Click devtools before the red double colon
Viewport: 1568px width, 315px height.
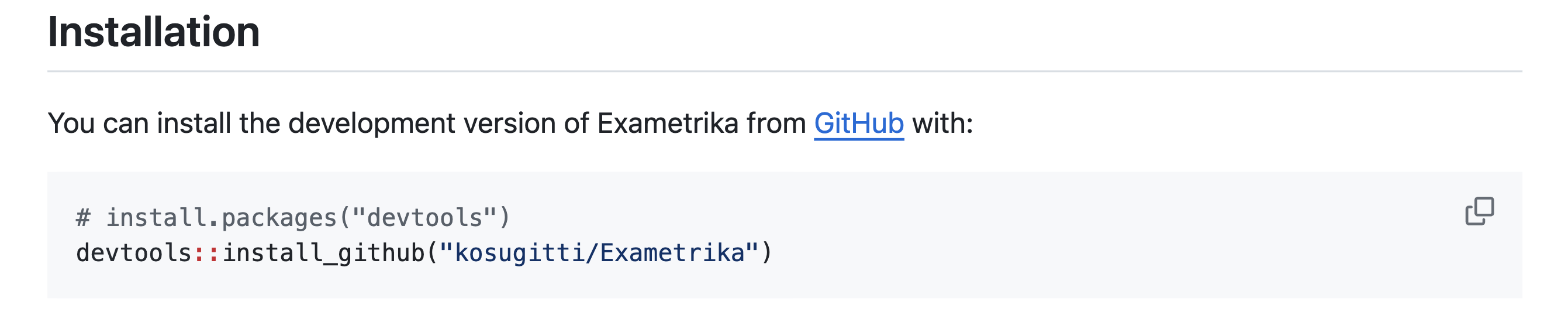point(134,253)
